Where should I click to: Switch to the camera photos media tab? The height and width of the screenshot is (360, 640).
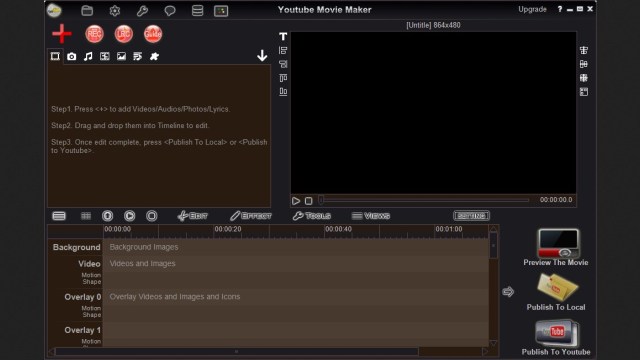point(71,56)
